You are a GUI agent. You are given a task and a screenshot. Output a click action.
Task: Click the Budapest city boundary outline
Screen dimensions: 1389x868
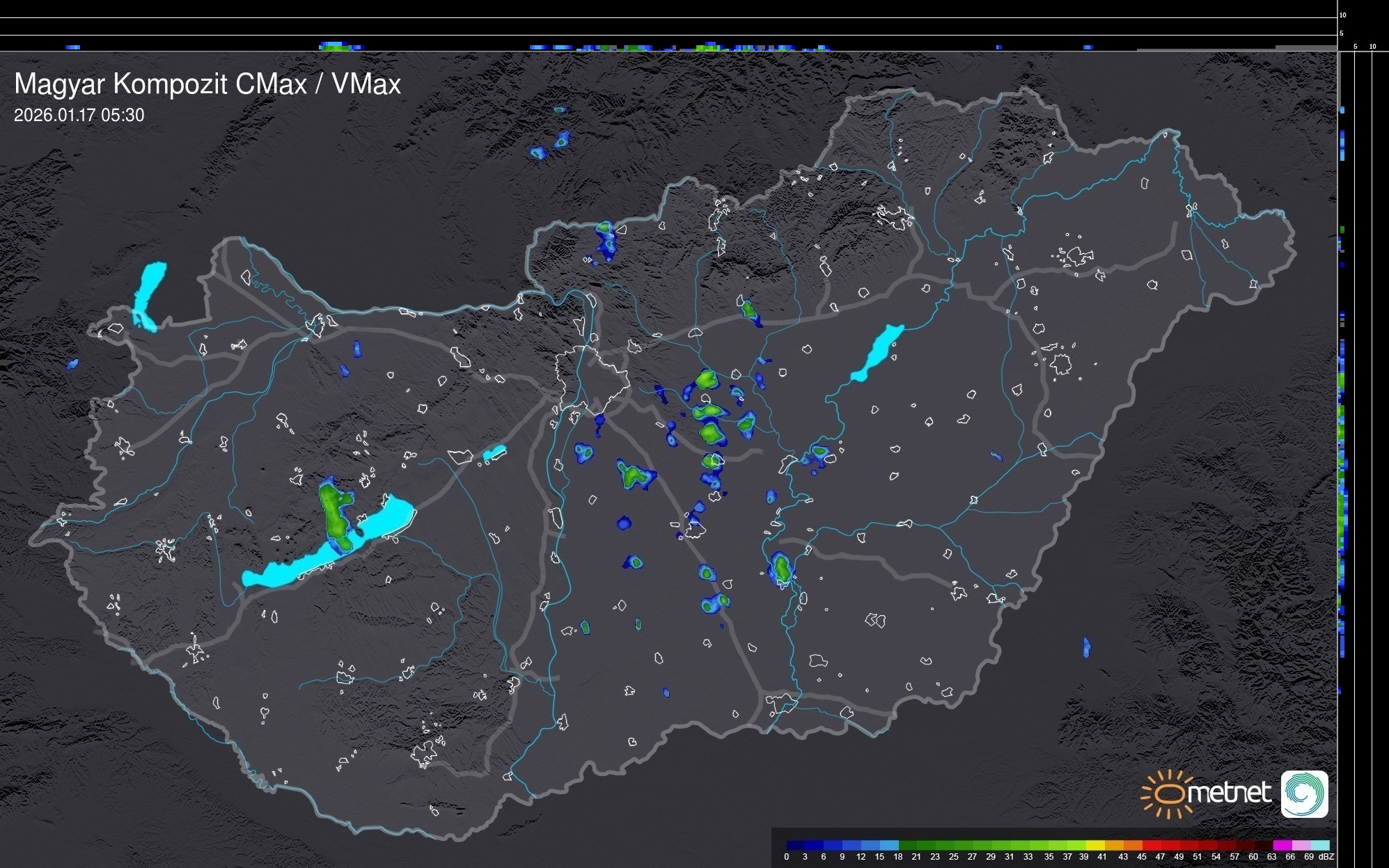pyautogui.click(x=592, y=379)
